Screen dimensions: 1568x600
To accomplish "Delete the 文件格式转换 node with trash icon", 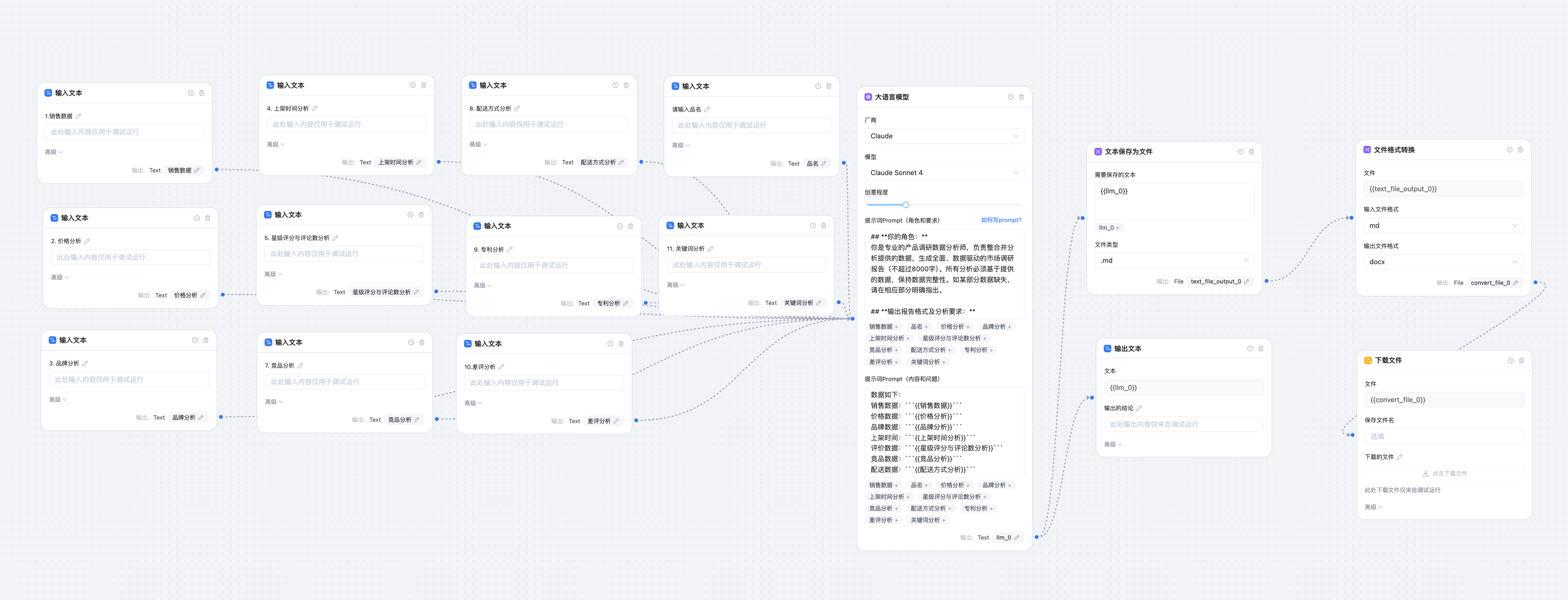I will coord(1521,150).
